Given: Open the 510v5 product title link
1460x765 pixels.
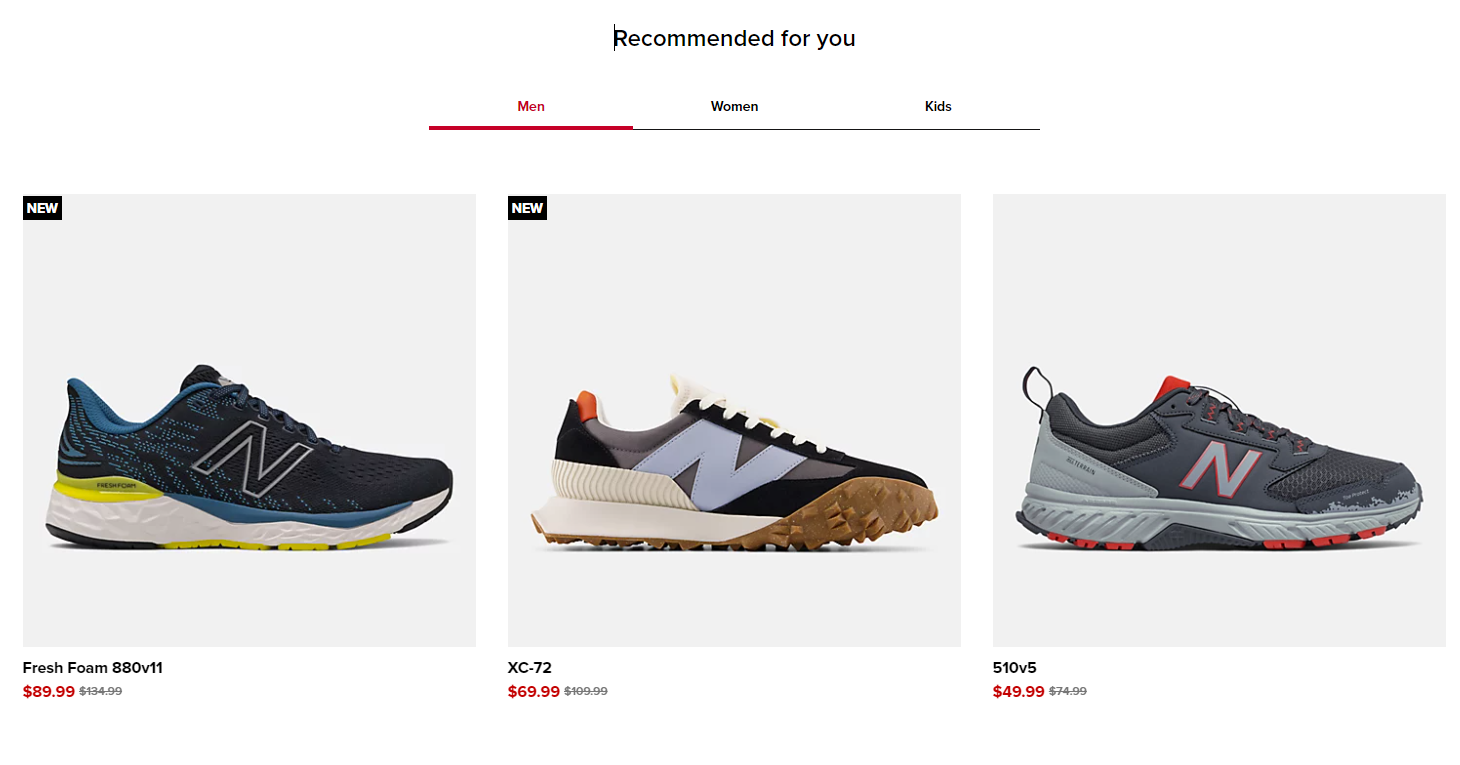Looking at the screenshot, I should click(1015, 668).
